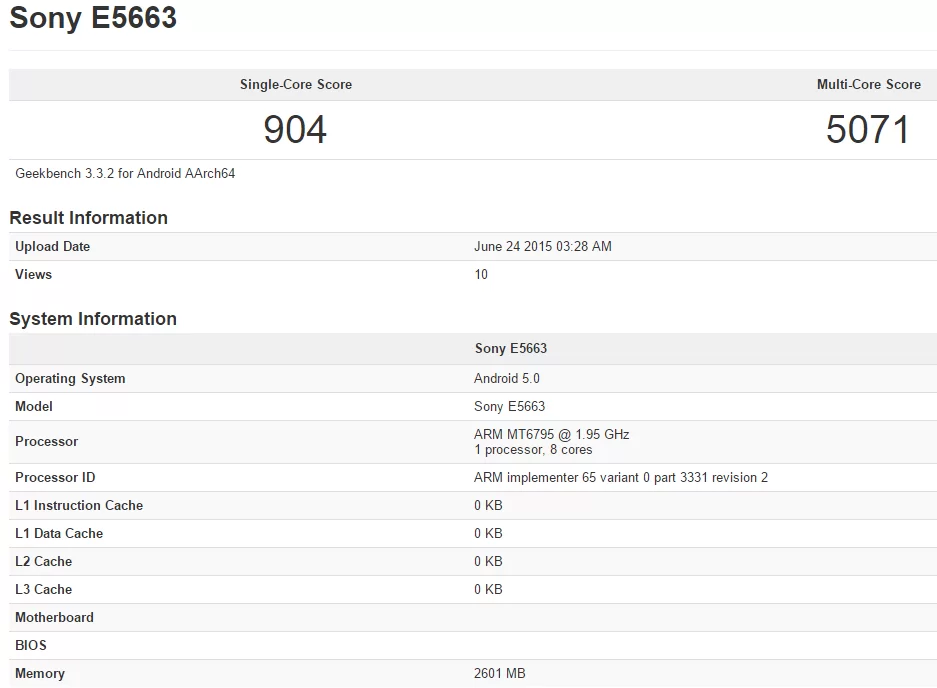
Task: Select the Single-Core Score header
Action: 295,85
